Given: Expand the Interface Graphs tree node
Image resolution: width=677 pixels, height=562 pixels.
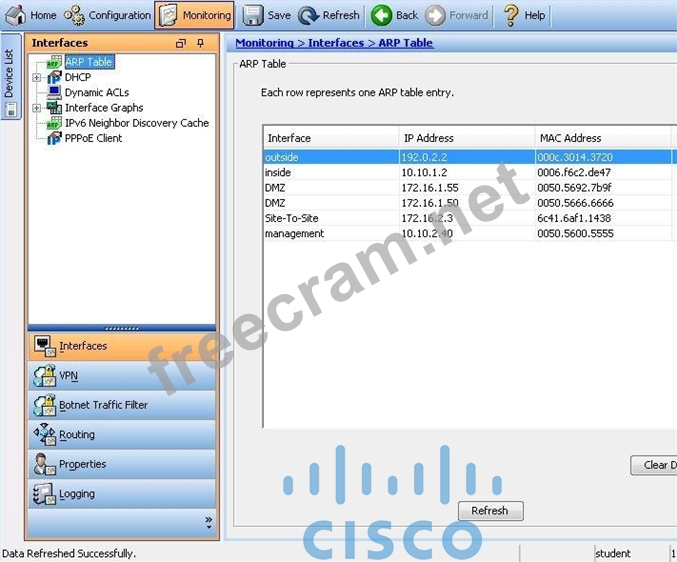Looking at the screenshot, I should tap(37, 108).
